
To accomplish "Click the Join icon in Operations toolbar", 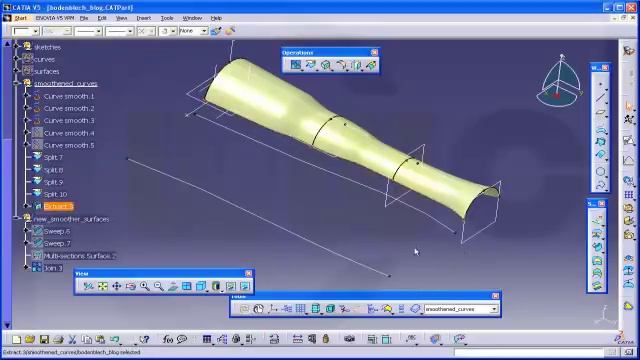I will tap(296, 64).
